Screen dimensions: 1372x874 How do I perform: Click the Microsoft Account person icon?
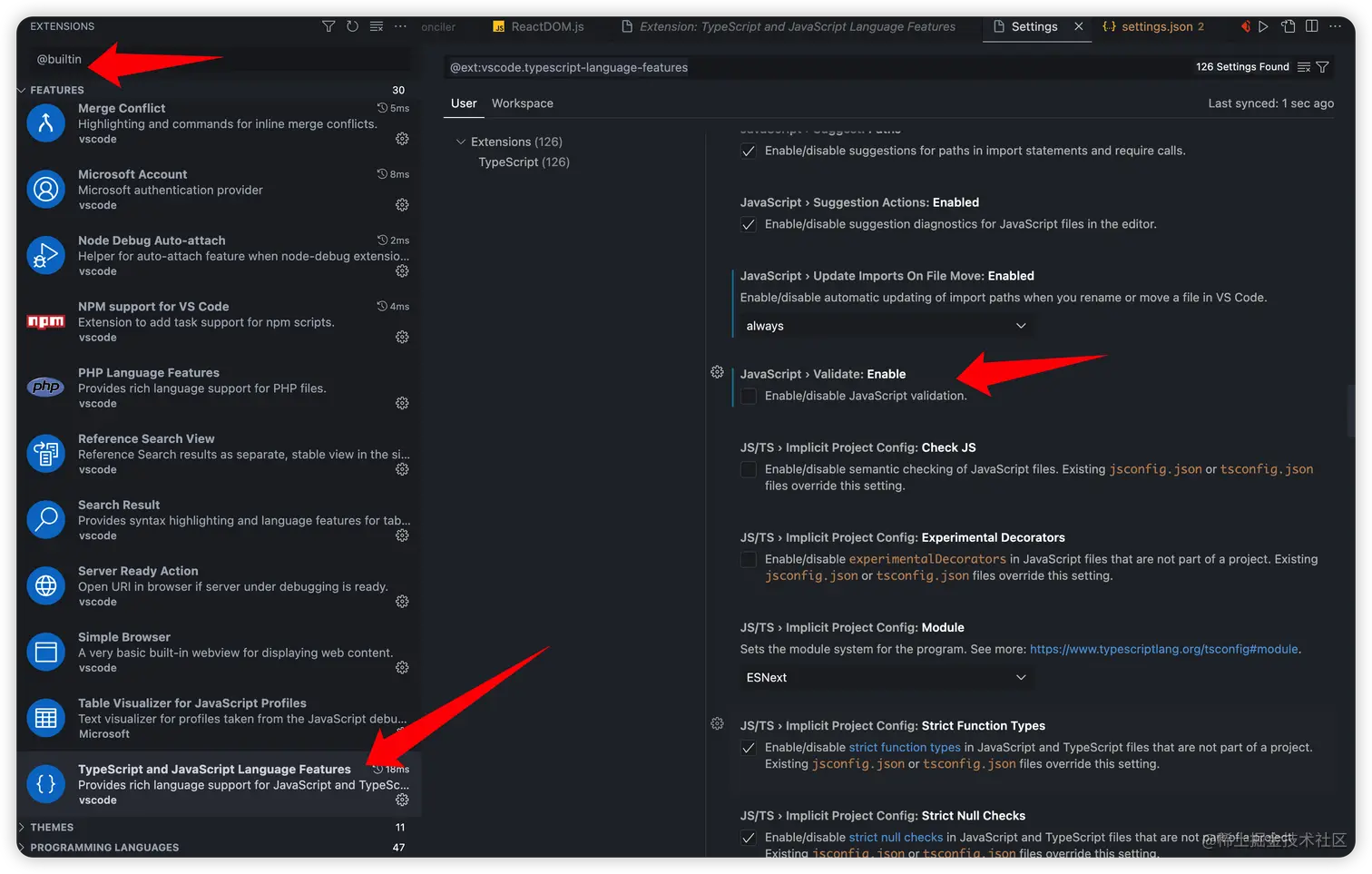point(46,189)
